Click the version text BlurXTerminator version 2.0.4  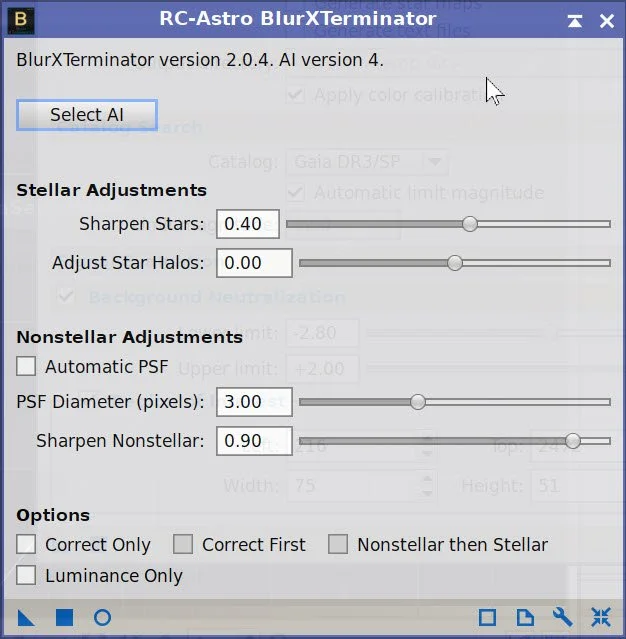(x=144, y=60)
